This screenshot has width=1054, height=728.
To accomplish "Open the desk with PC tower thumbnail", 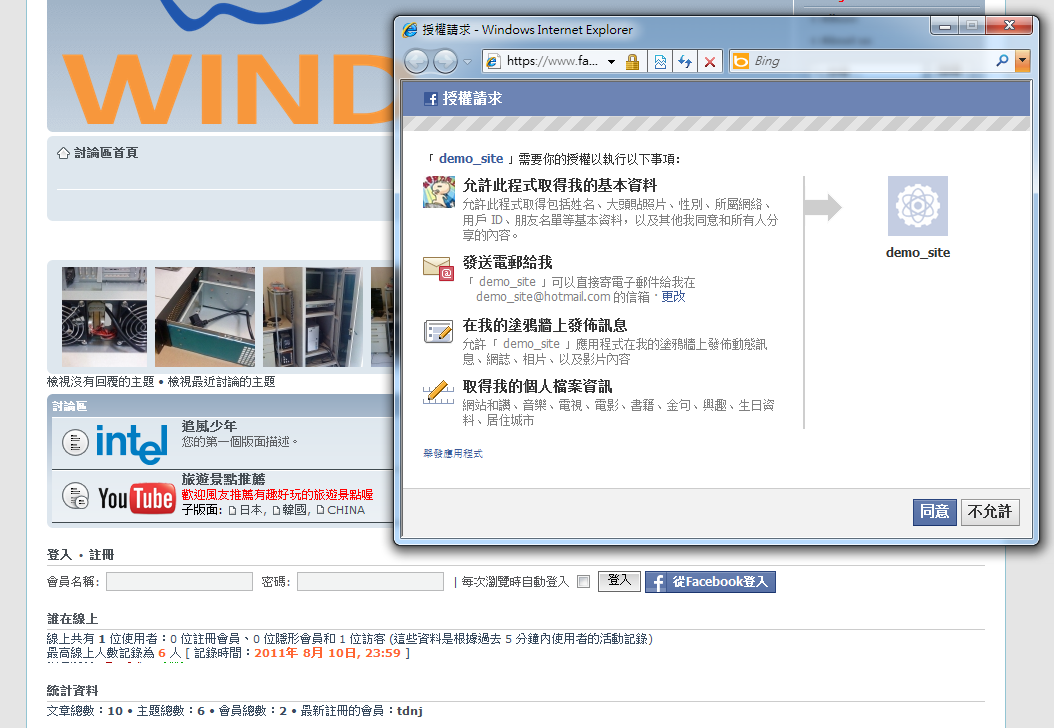I will (x=313, y=317).
